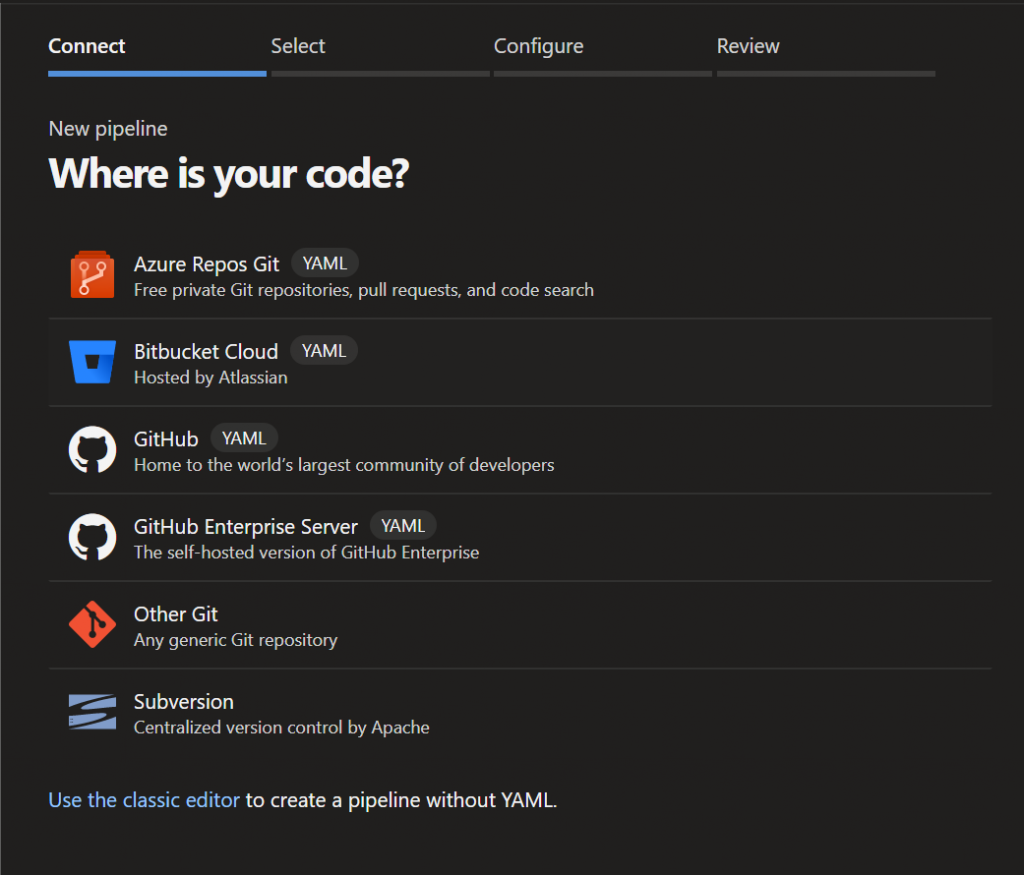Screen dimensions: 1024x875
Task: Click 'Home to the world's largest community' text
Action: point(344,465)
